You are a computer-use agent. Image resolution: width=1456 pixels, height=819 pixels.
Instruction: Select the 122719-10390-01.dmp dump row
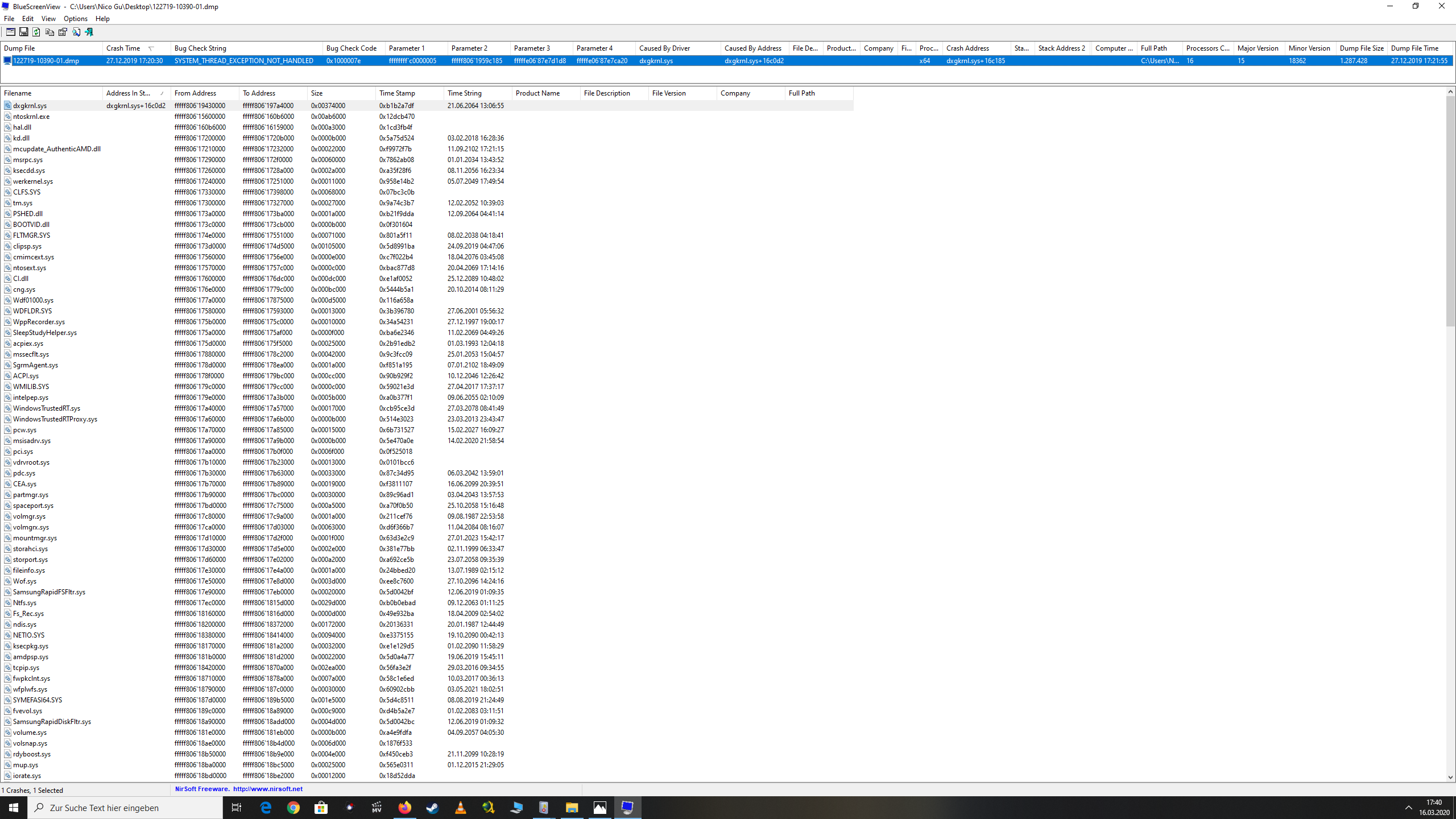pos(46,61)
